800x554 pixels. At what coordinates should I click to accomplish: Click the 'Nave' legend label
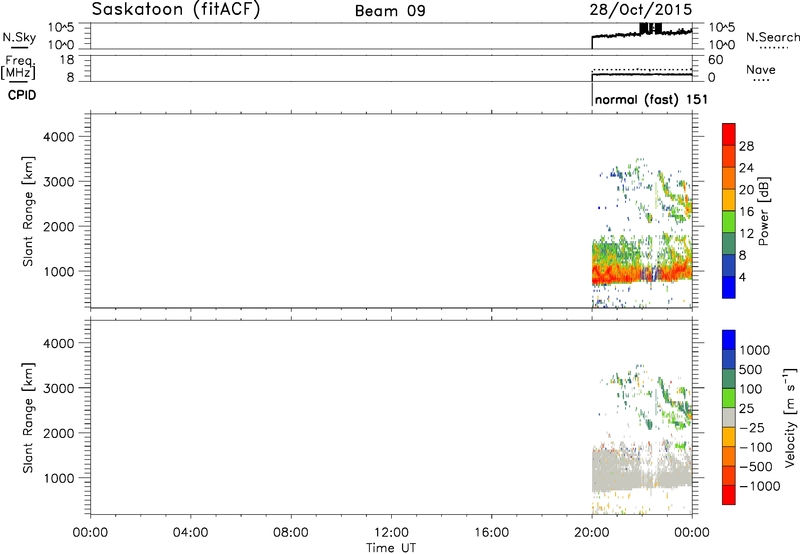point(761,70)
